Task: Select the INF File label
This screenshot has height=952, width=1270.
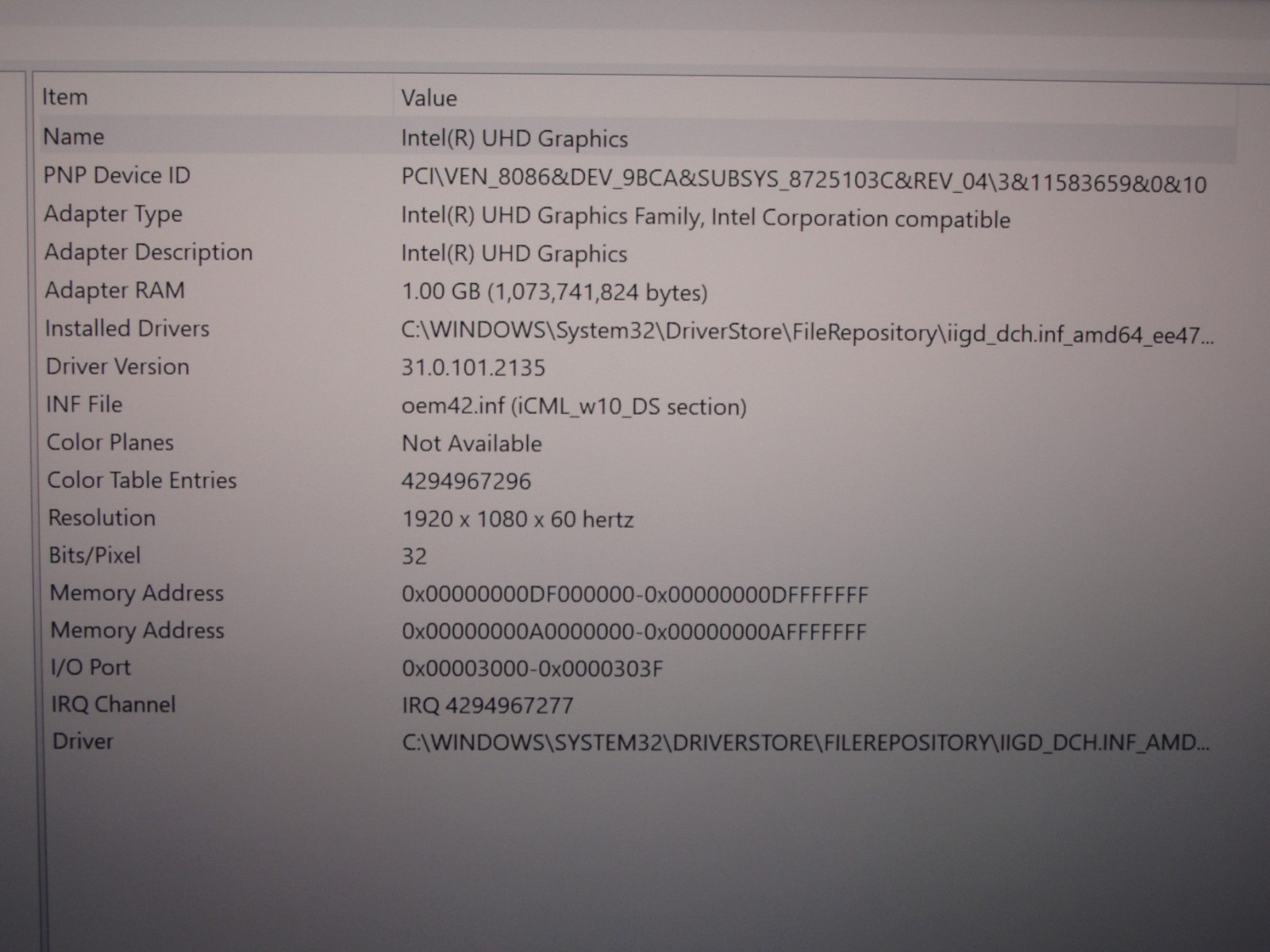Action: tap(84, 405)
